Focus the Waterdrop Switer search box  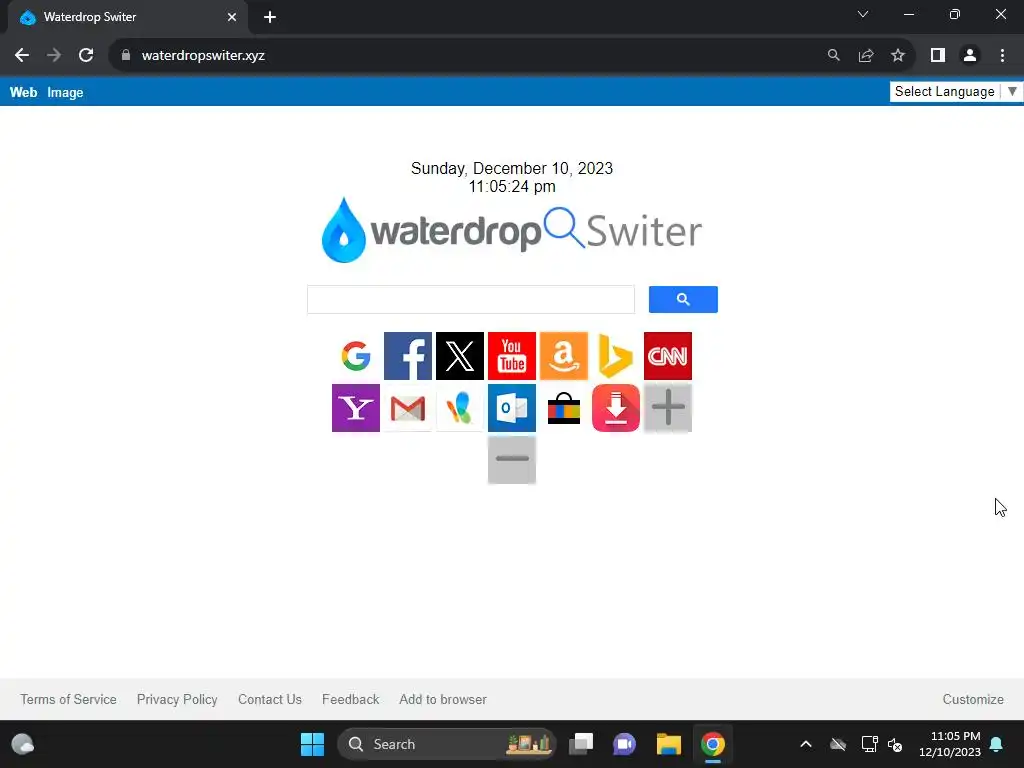click(x=471, y=299)
